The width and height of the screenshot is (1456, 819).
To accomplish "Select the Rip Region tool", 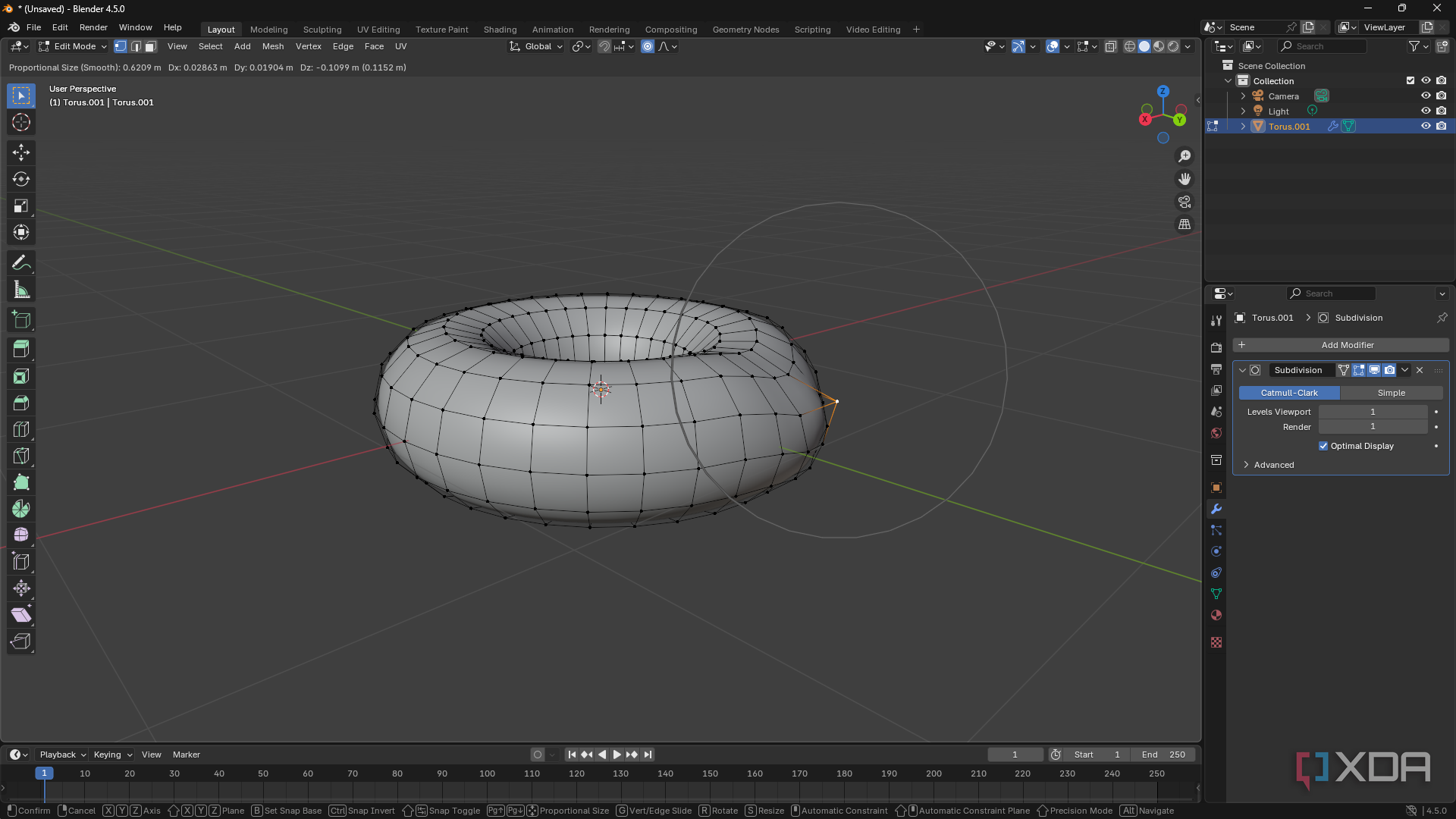I will (21, 642).
